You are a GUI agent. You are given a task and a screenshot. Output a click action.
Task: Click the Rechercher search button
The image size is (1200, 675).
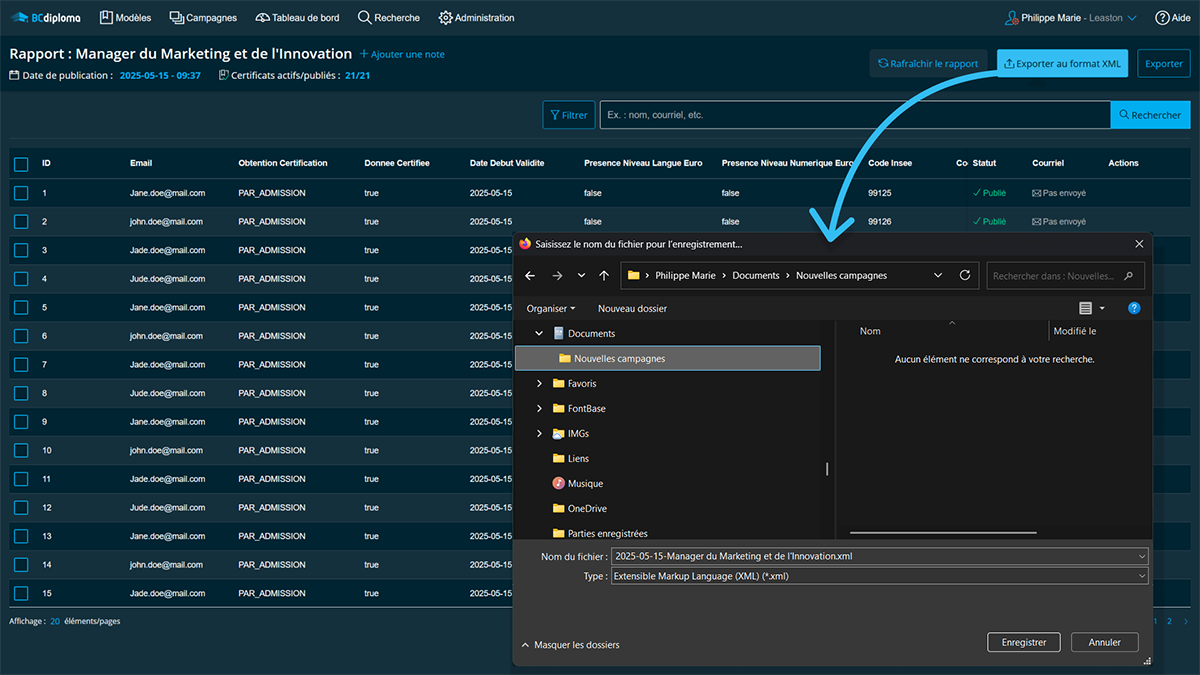click(x=1150, y=115)
